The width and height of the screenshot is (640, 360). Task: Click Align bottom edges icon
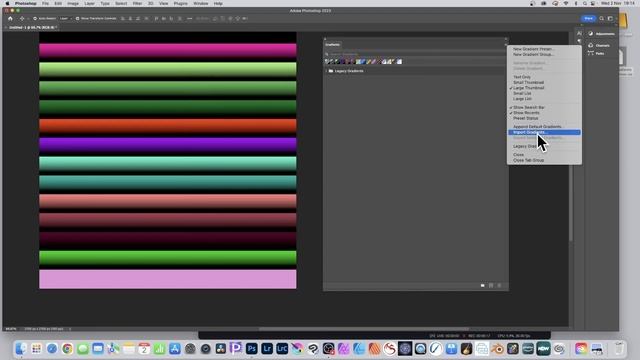pyautogui.click(x=171, y=18)
